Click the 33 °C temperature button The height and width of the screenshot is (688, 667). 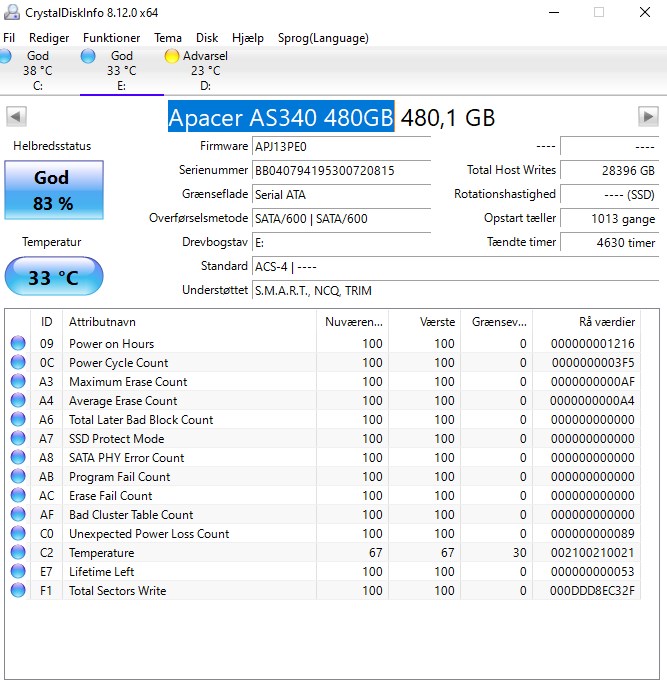tap(54, 276)
